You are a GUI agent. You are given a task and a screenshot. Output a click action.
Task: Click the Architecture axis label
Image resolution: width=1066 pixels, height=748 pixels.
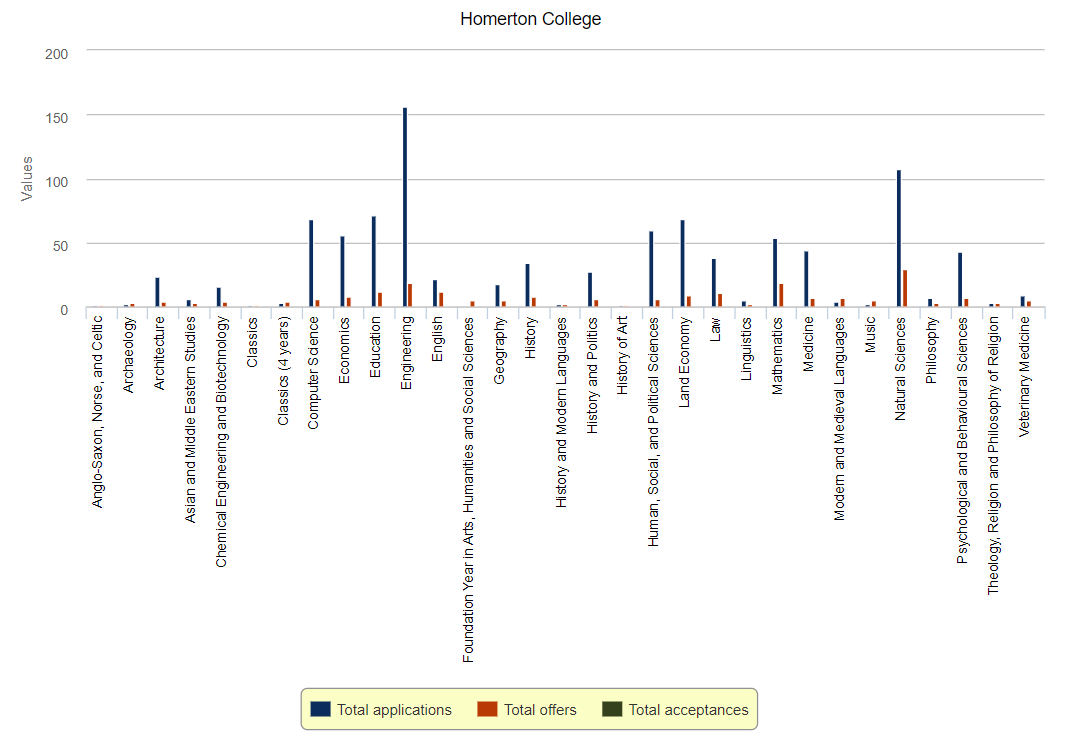[x=159, y=354]
